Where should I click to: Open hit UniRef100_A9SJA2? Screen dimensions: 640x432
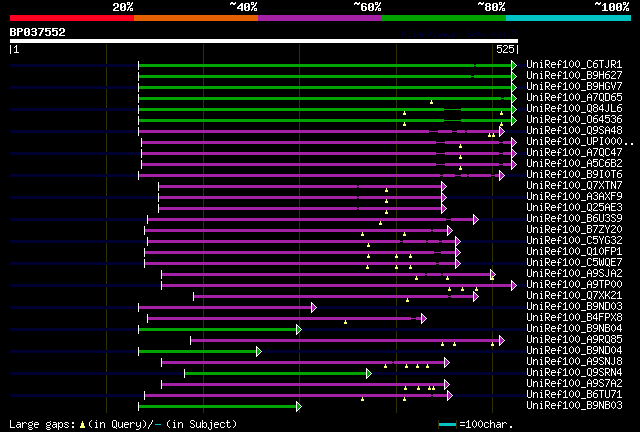point(574,274)
